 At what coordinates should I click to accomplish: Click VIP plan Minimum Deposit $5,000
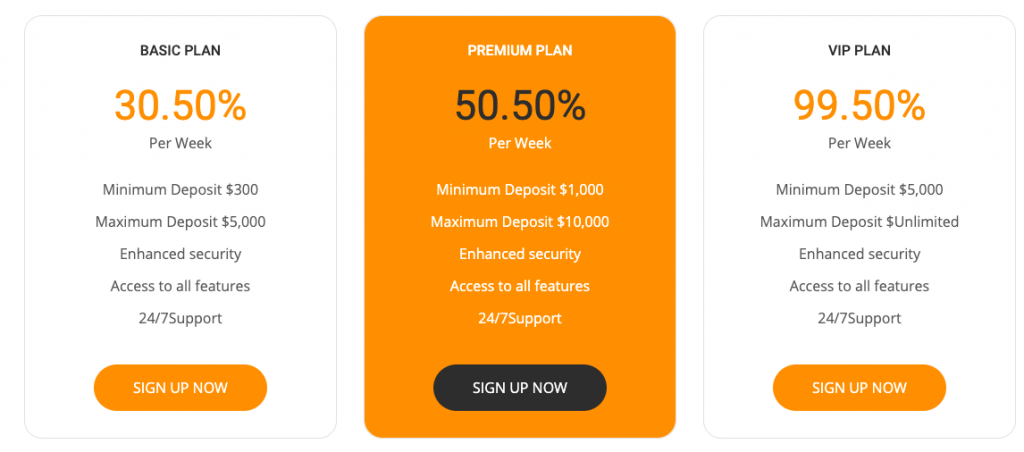point(859,190)
